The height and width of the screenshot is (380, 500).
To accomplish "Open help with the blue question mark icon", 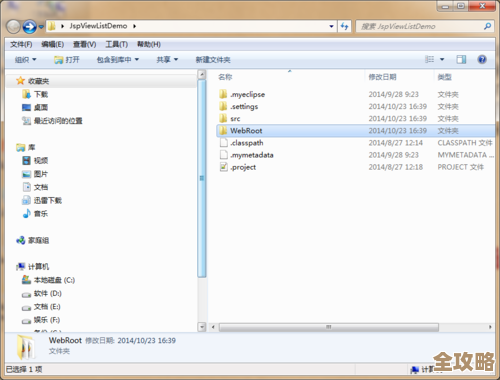I will coord(482,59).
